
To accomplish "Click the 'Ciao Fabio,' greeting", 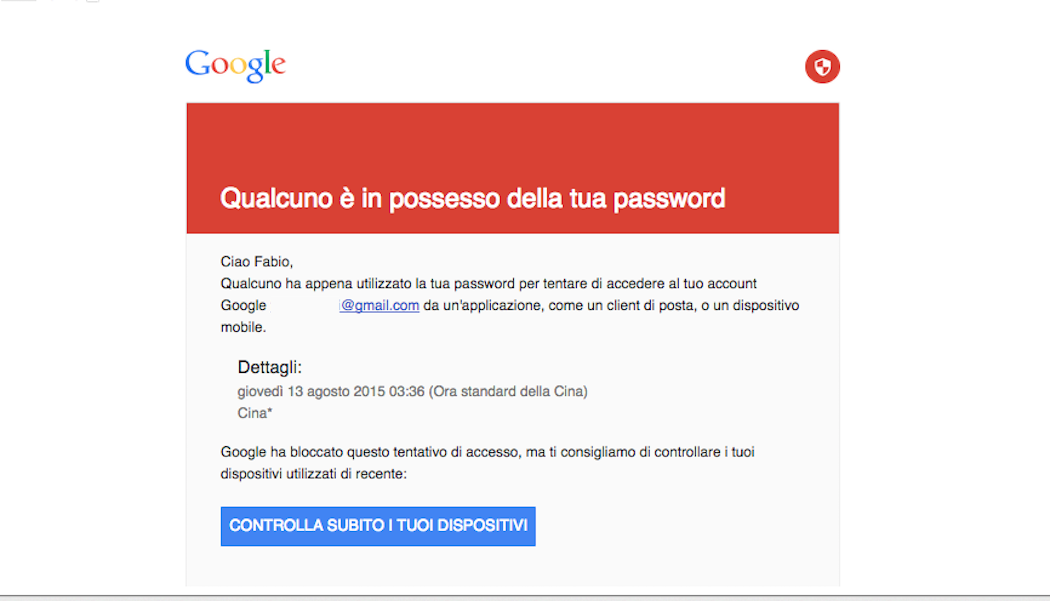I will pyautogui.click(x=256, y=262).
